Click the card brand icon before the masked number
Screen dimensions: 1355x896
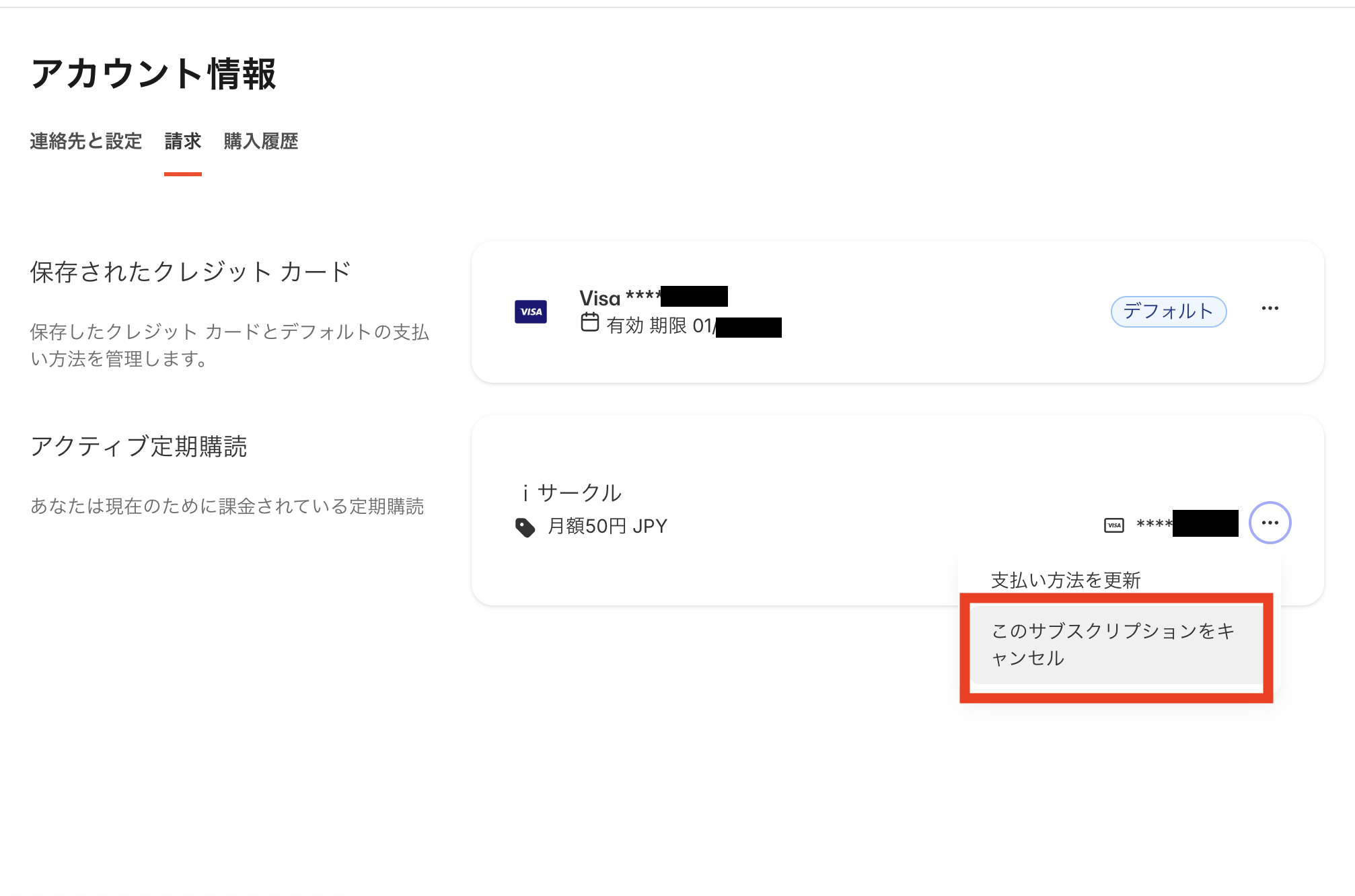pos(1113,525)
